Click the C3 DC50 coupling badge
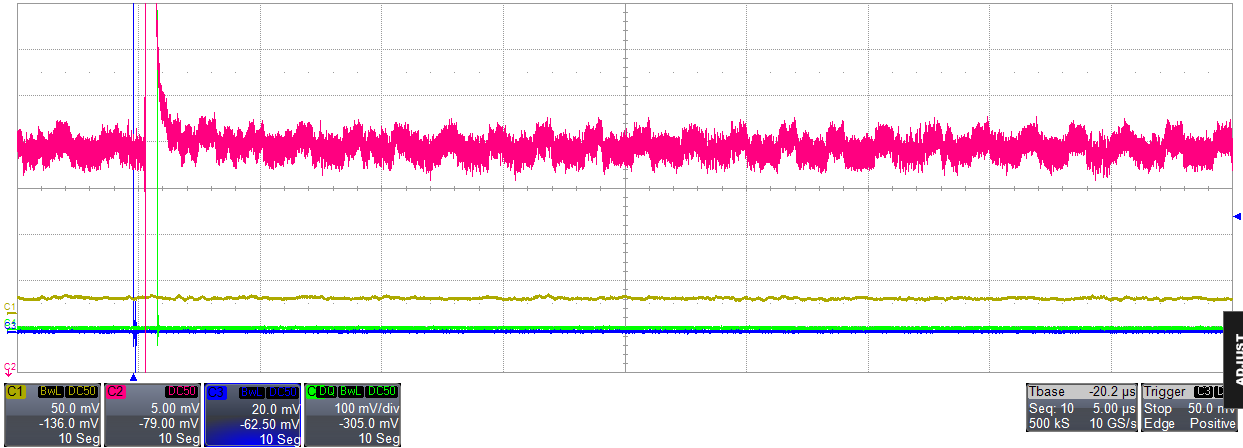Viewport: 1243px width, 448px height. 283,392
